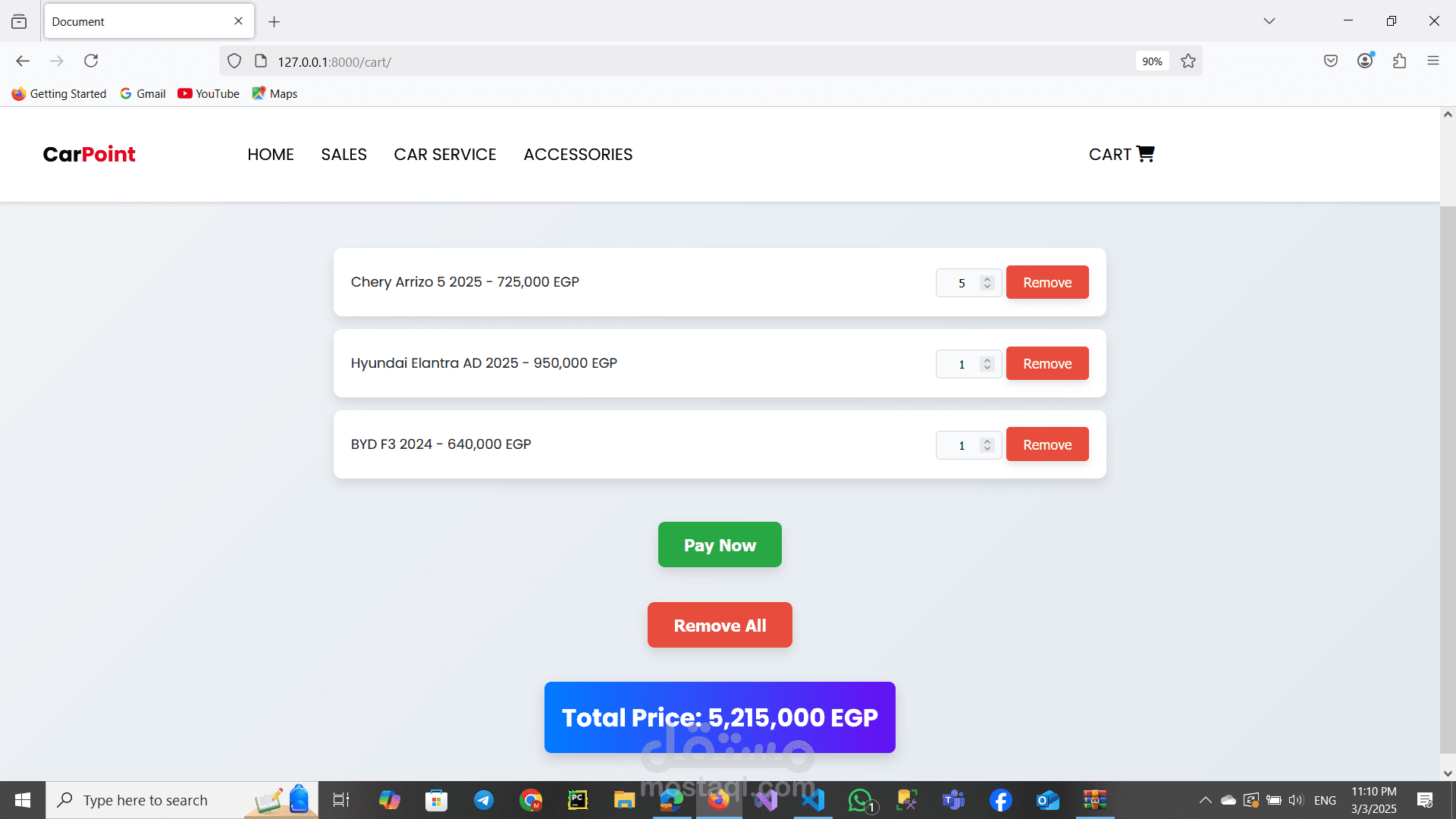Open Firefox account profile icon
Viewport: 1456px width, 819px height.
pyautogui.click(x=1365, y=61)
